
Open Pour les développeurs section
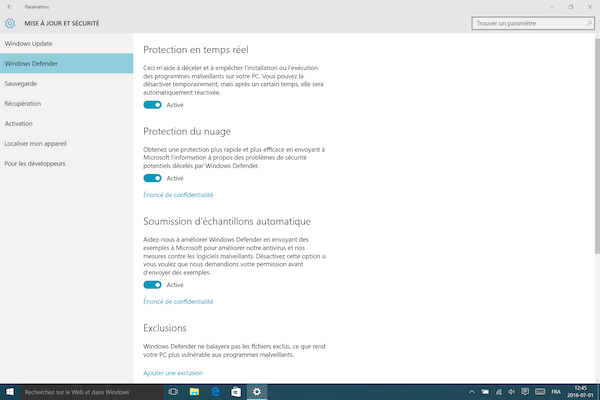(67, 163)
